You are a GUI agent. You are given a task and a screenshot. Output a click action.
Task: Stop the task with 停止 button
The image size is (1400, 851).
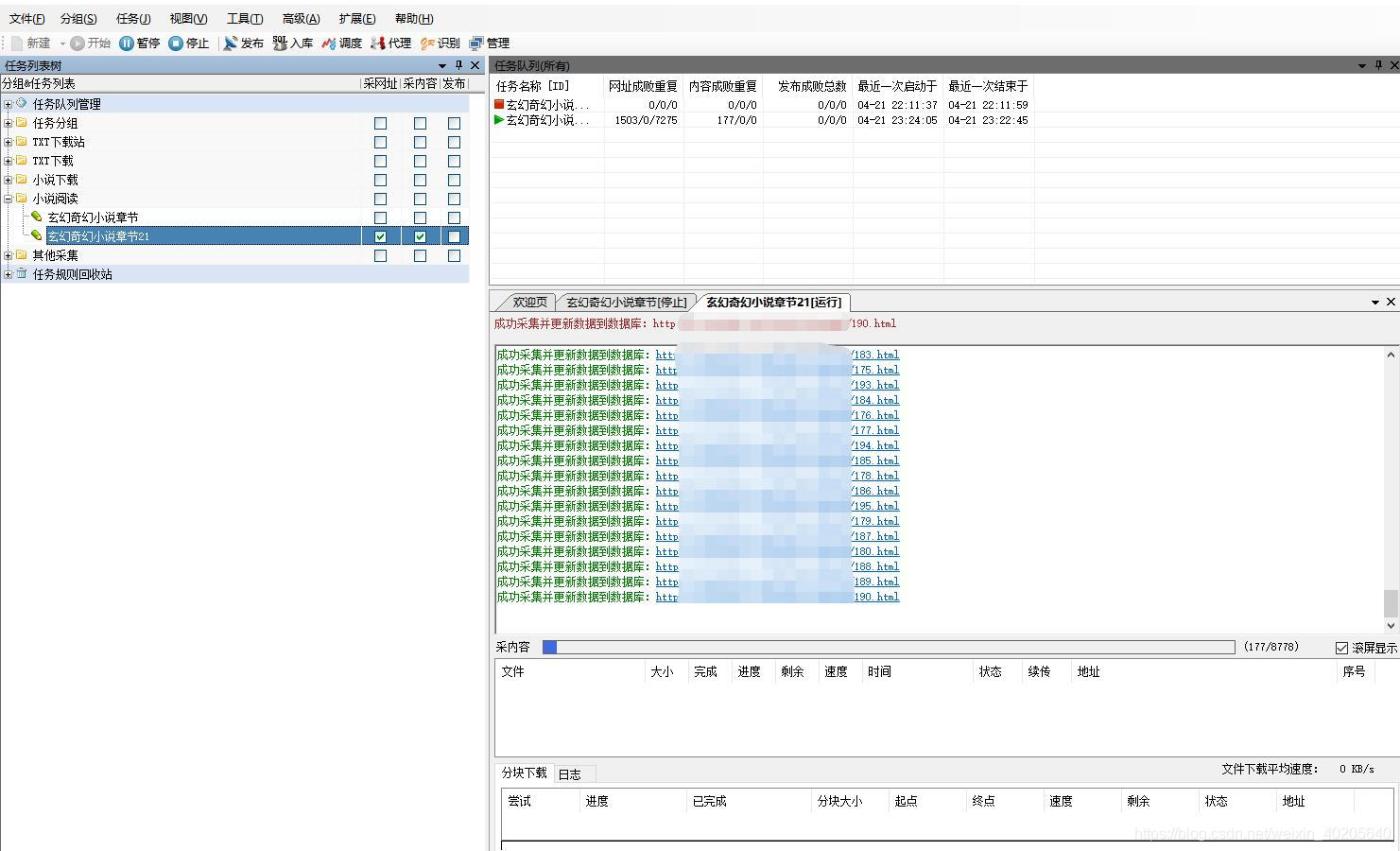188,43
